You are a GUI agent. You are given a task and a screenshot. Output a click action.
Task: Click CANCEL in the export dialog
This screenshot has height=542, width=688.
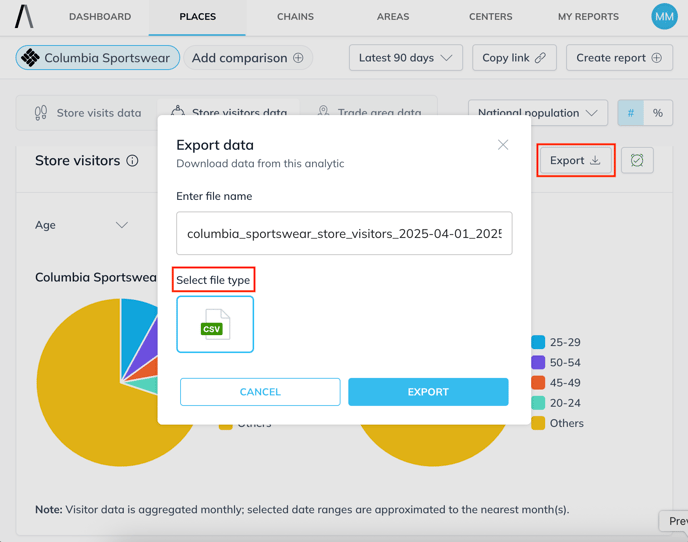click(260, 392)
